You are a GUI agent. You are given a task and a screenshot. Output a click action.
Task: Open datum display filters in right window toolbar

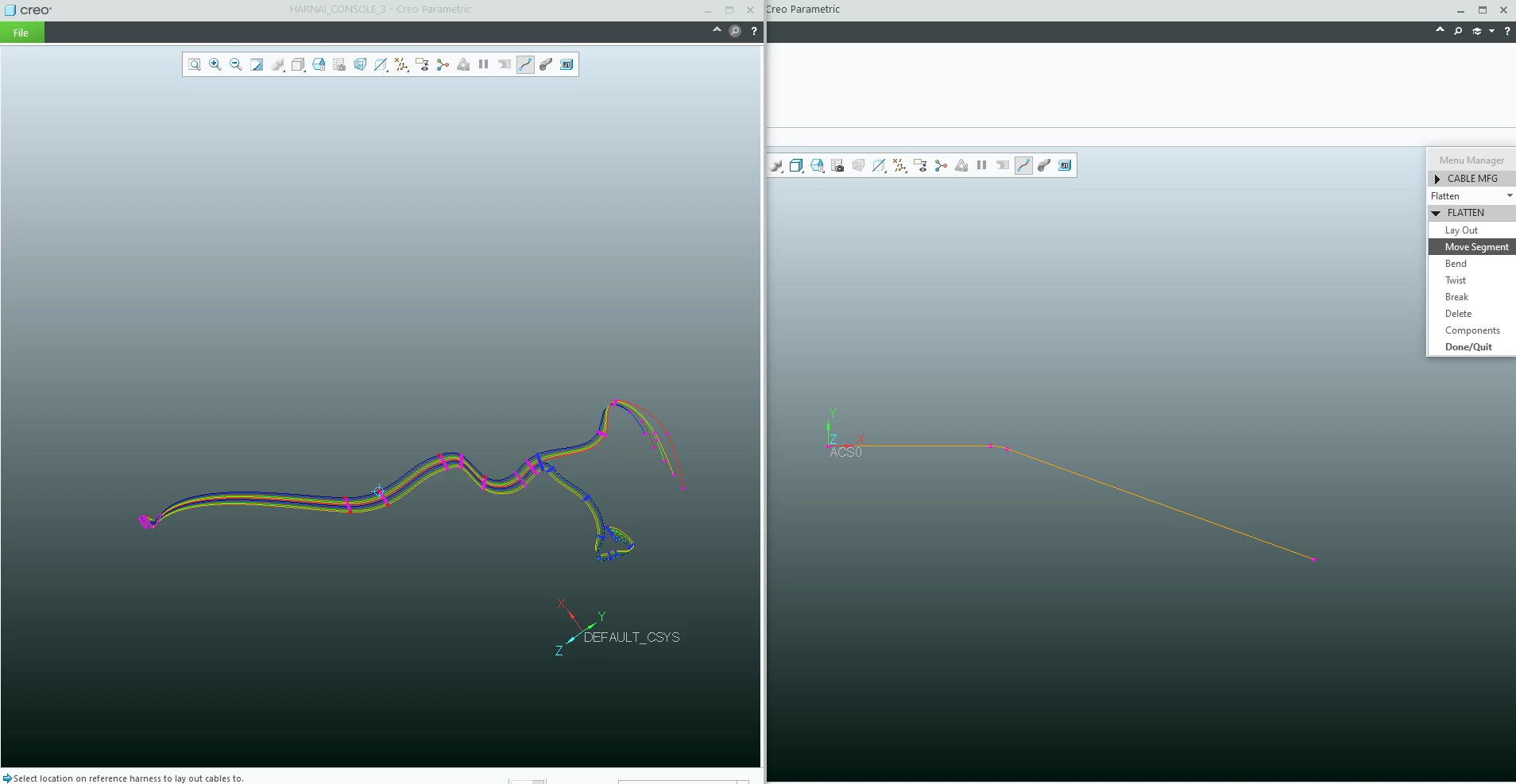(x=879, y=165)
